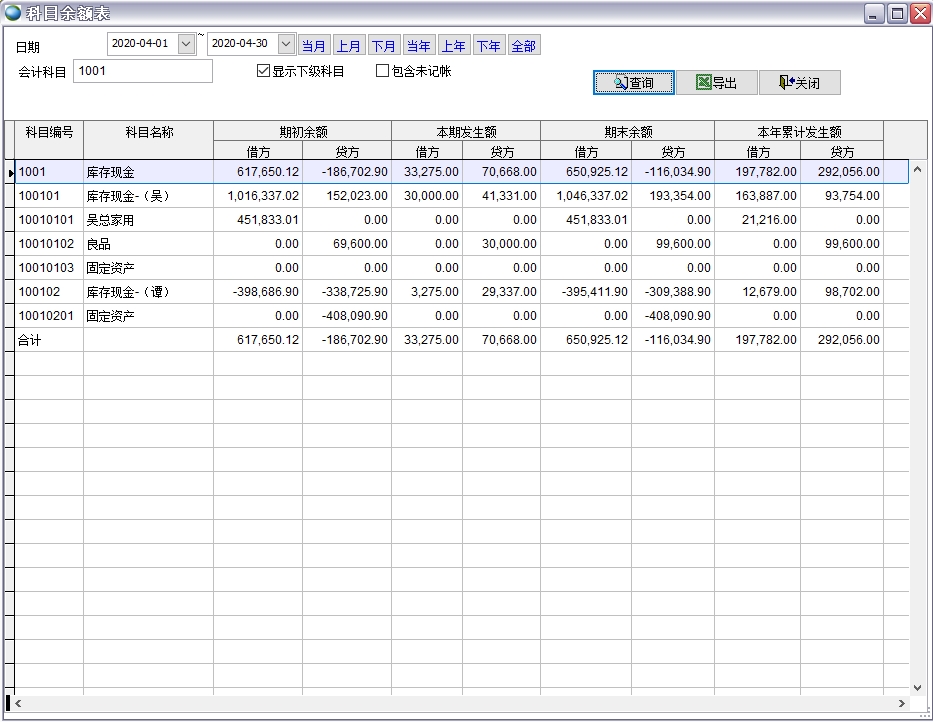Uncheck the 显示下级科目 checkbox

point(264,71)
